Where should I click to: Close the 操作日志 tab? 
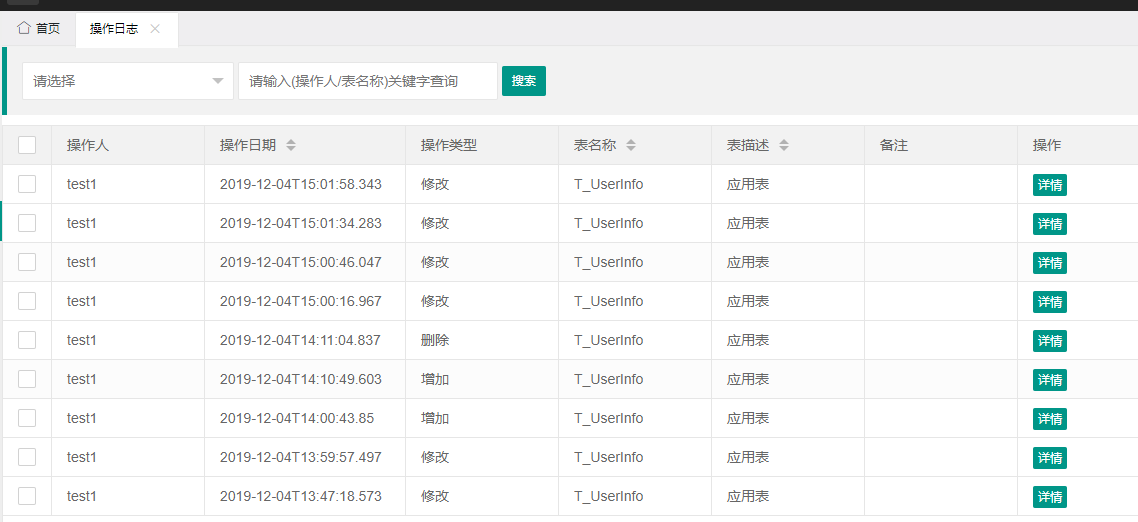tap(155, 29)
